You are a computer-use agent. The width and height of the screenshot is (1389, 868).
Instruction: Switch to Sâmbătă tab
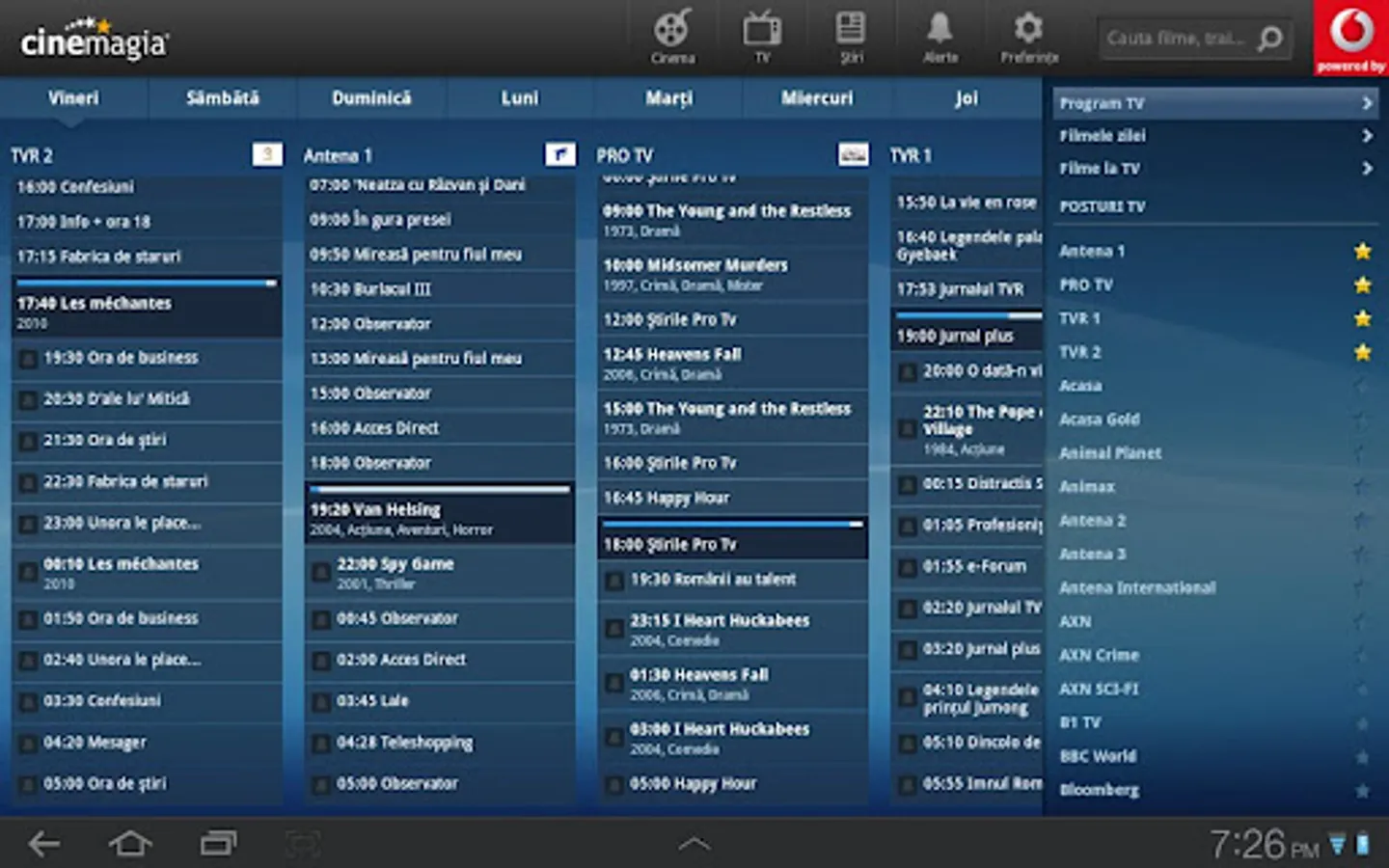point(223,97)
